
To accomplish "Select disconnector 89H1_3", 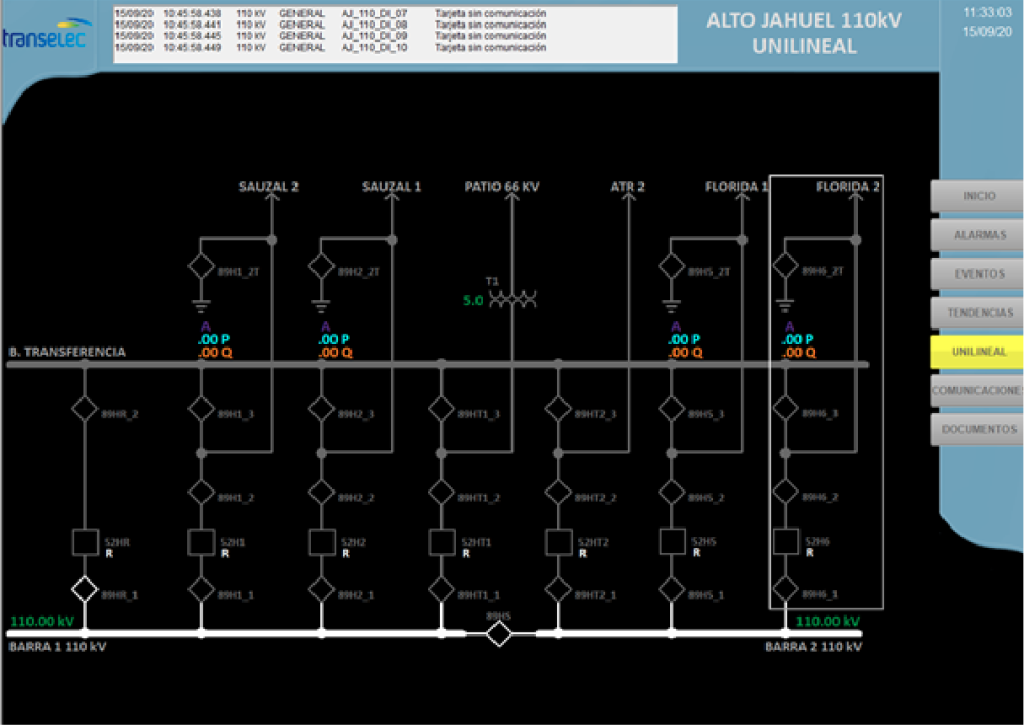I will pyautogui.click(x=201, y=409).
